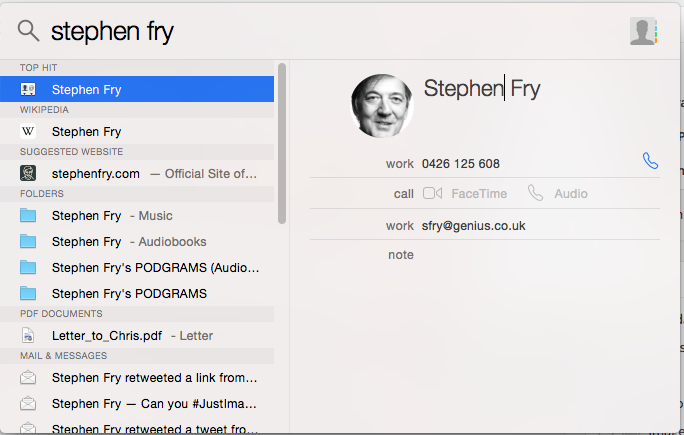Click the Wikipedia W icon
The image size is (684, 435).
coord(28,131)
